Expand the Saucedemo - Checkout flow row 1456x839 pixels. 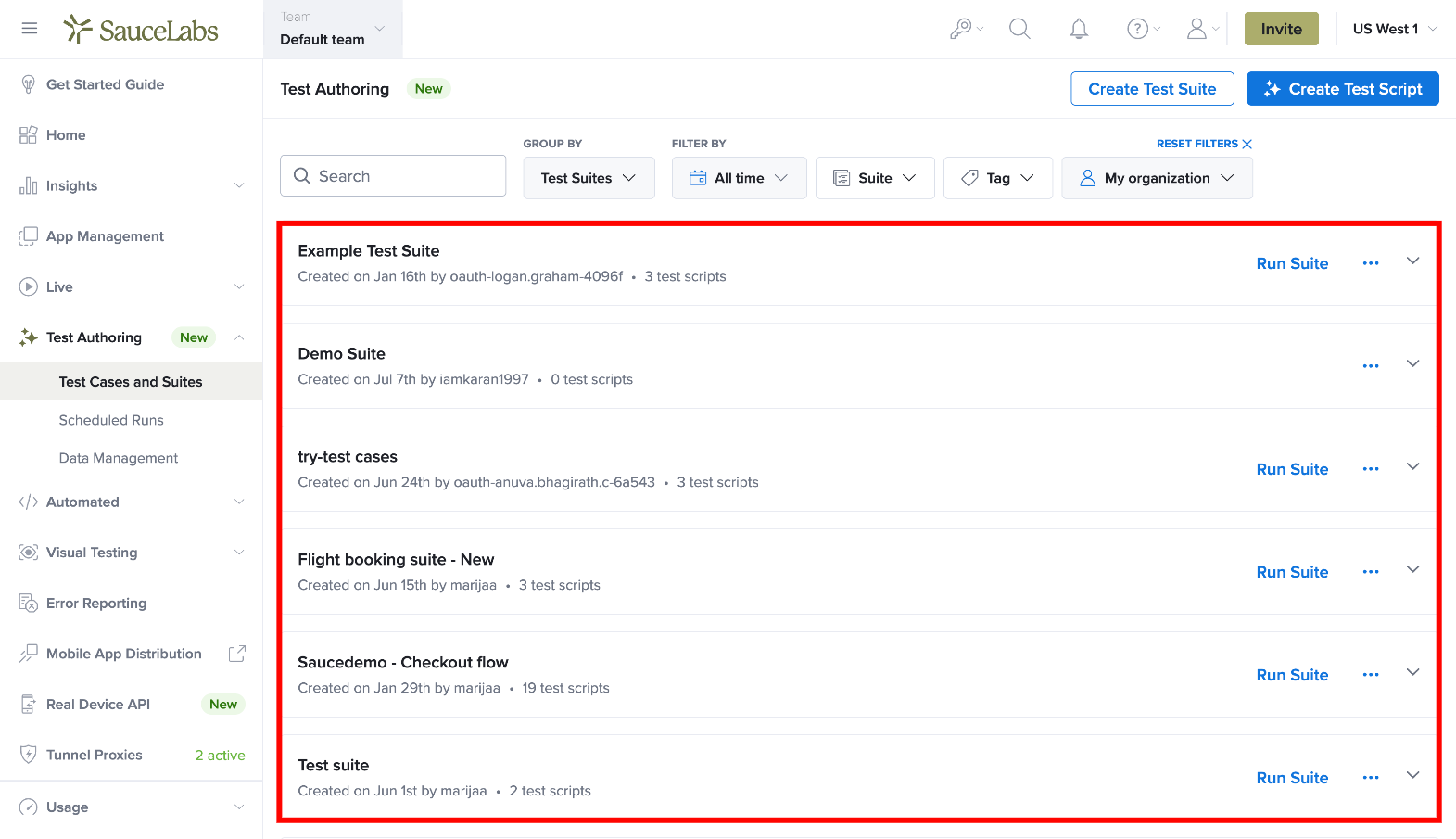pos(1412,673)
